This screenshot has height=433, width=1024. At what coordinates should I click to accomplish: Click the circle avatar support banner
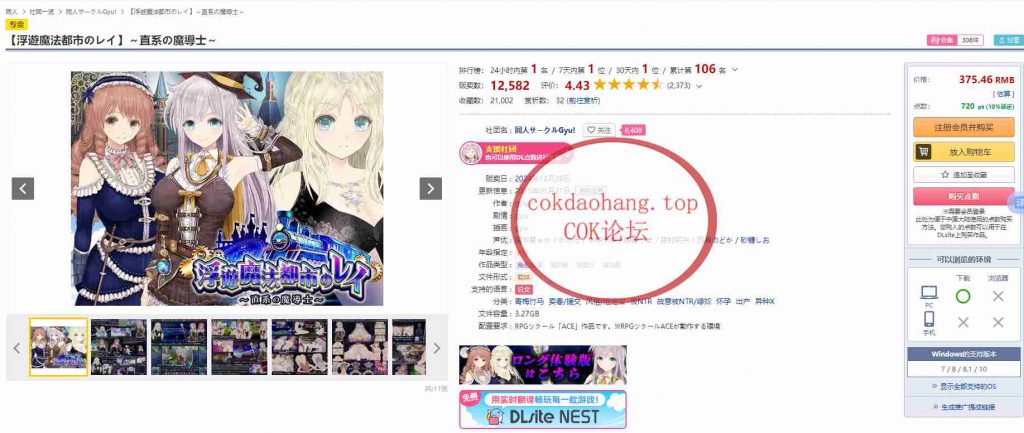coord(515,153)
